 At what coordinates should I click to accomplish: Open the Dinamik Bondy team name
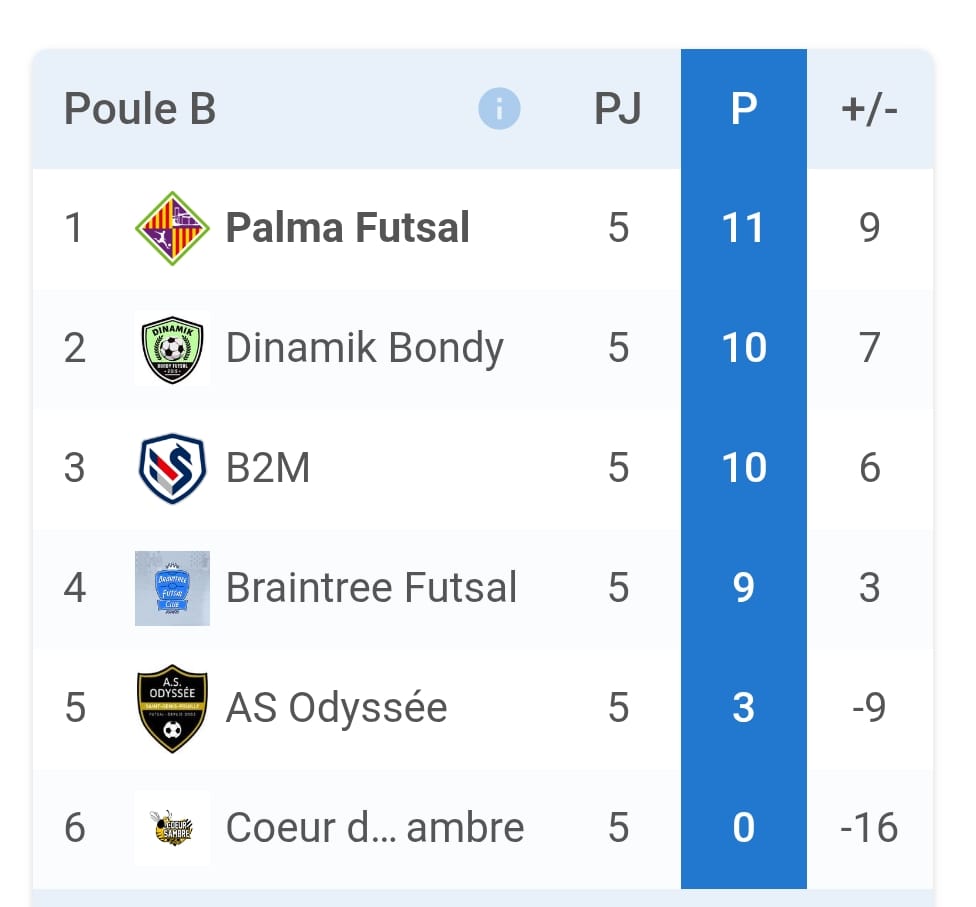(364, 348)
